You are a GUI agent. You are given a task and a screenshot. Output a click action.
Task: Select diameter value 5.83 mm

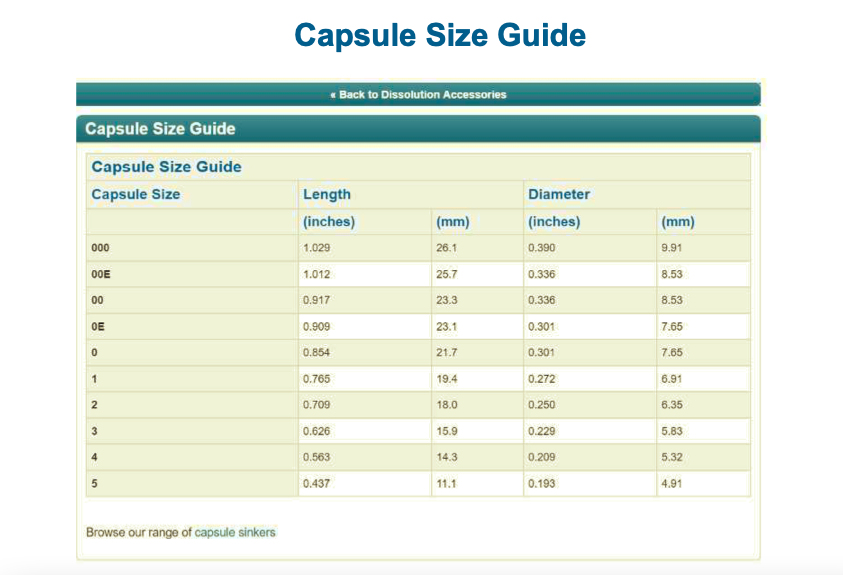[x=671, y=431]
